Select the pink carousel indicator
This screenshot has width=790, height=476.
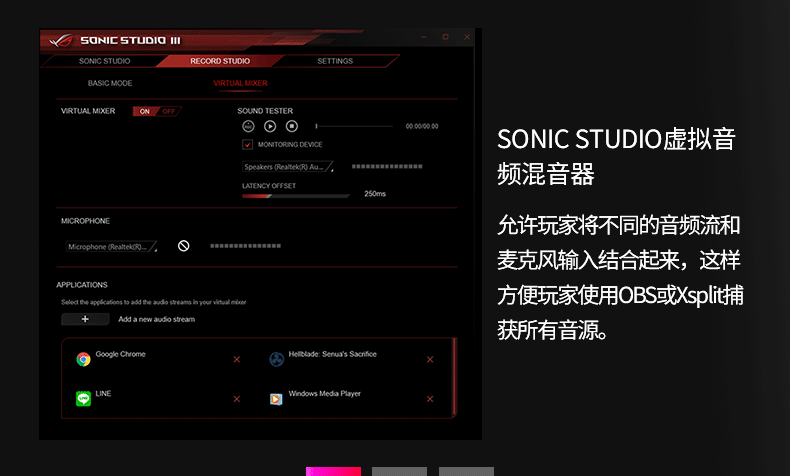(334, 471)
